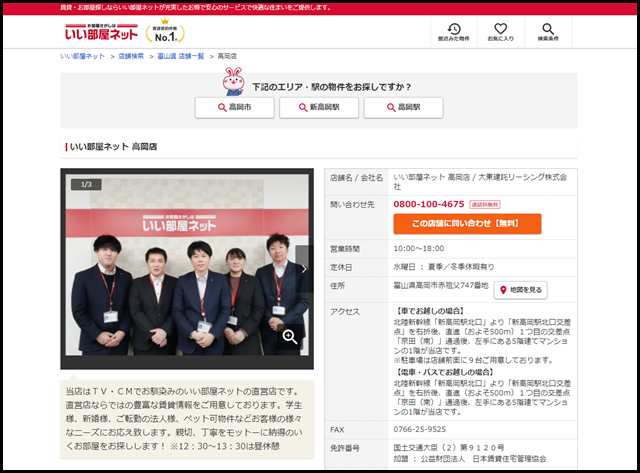Image resolution: width=640 pixels, height=473 pixels.
Task: Open the favorites (お気に入り) heart icon
Action: 501,32
